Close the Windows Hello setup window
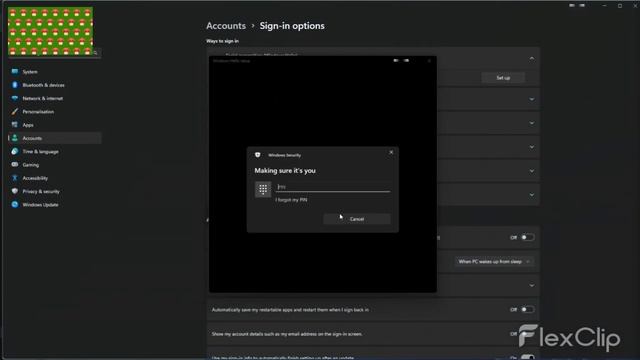The width and height of the screenshot is (640, 360). pyautogui.click(x=429, y=60)
